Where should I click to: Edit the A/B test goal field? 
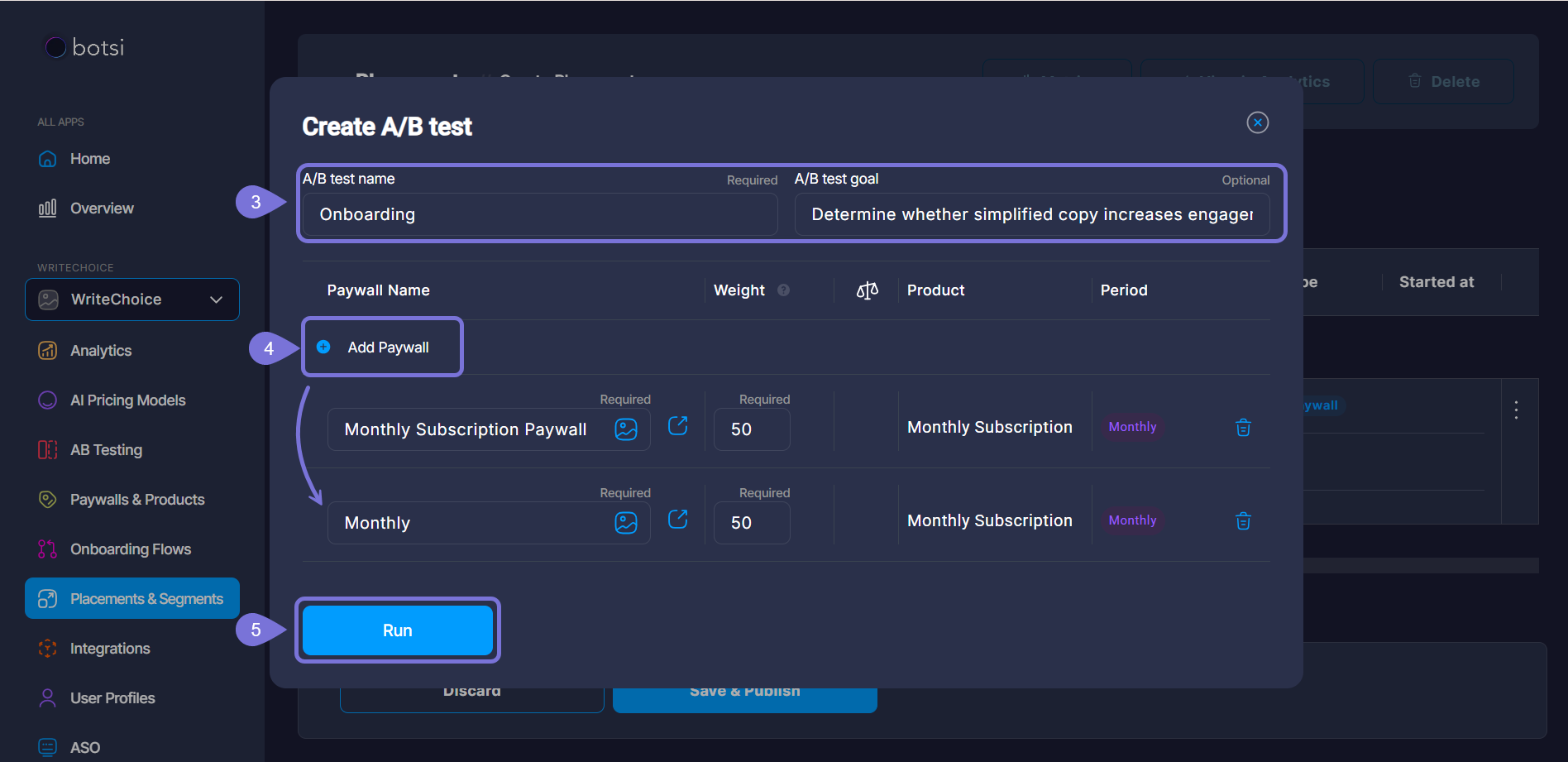1030,215
